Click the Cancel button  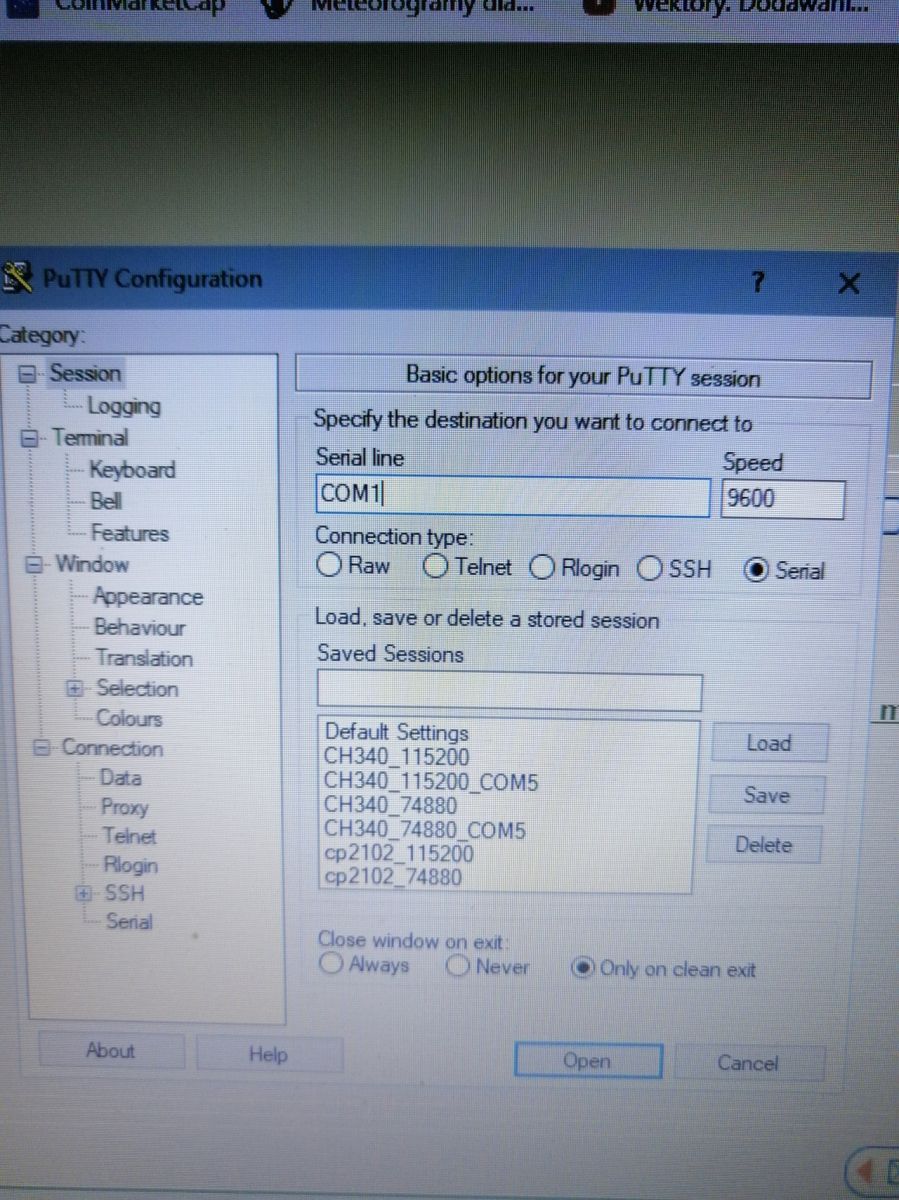(748, 1063)
